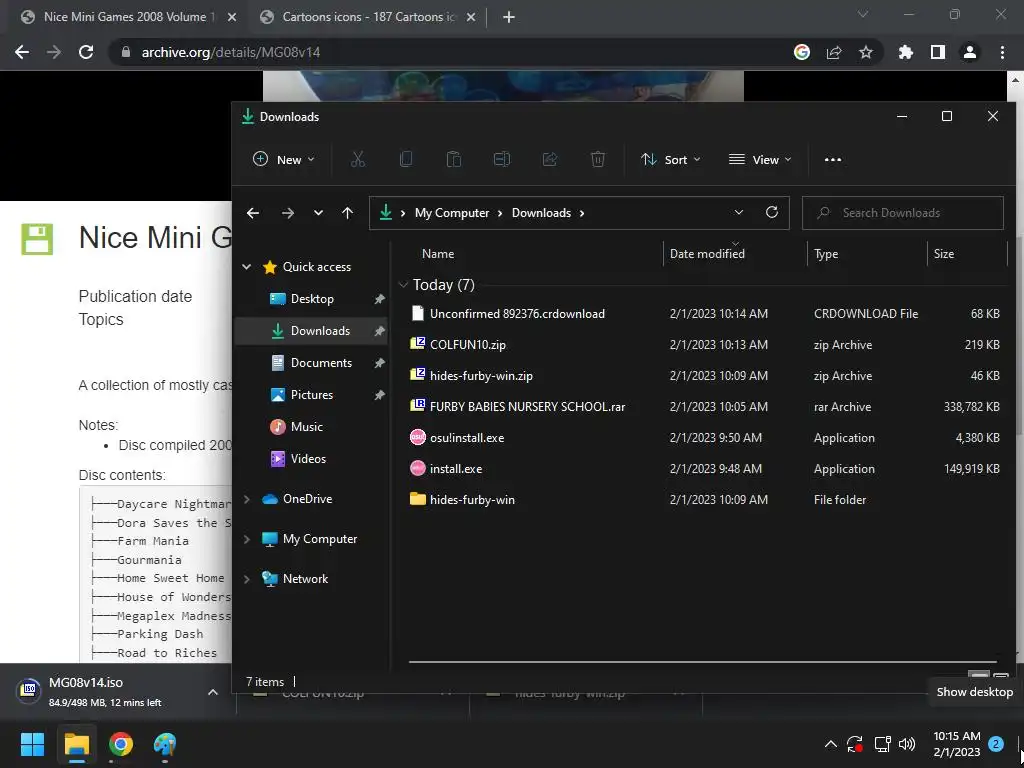The image size is (1024, 768).
Task: Open the View dropdown
Action: point(760,159)
